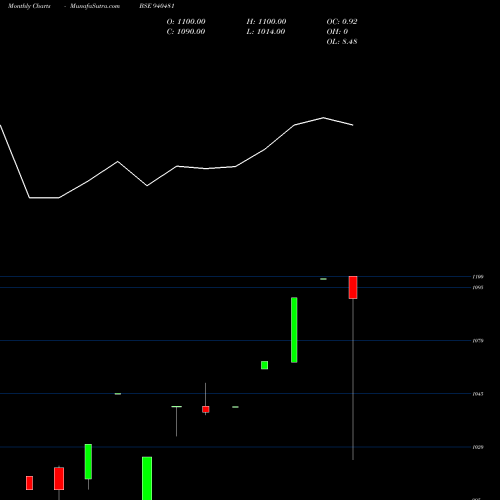The width and height of the screenshot is (500, 500).
Task: Click the 'OC: 0.92' reading
Action: [342, 22]
